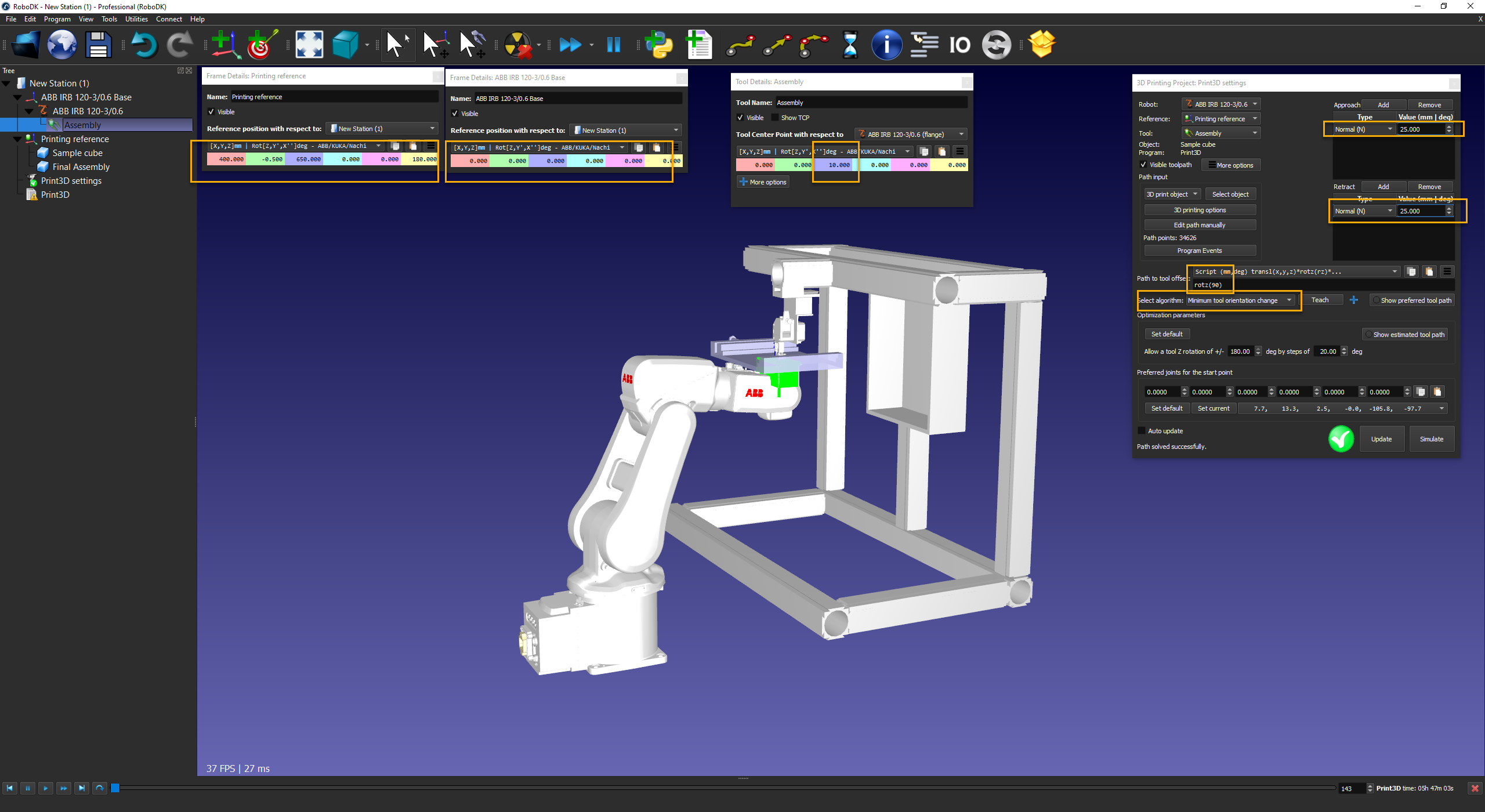Viewport: 1485px width, 812px height.
Task: Collapse the ABB IRB 120-3/0.6 Base node
Action: (x=17, y=97)
